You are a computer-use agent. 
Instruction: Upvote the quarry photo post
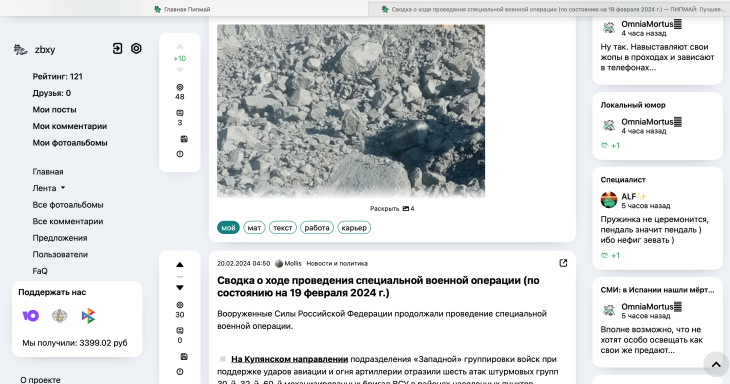180,47
